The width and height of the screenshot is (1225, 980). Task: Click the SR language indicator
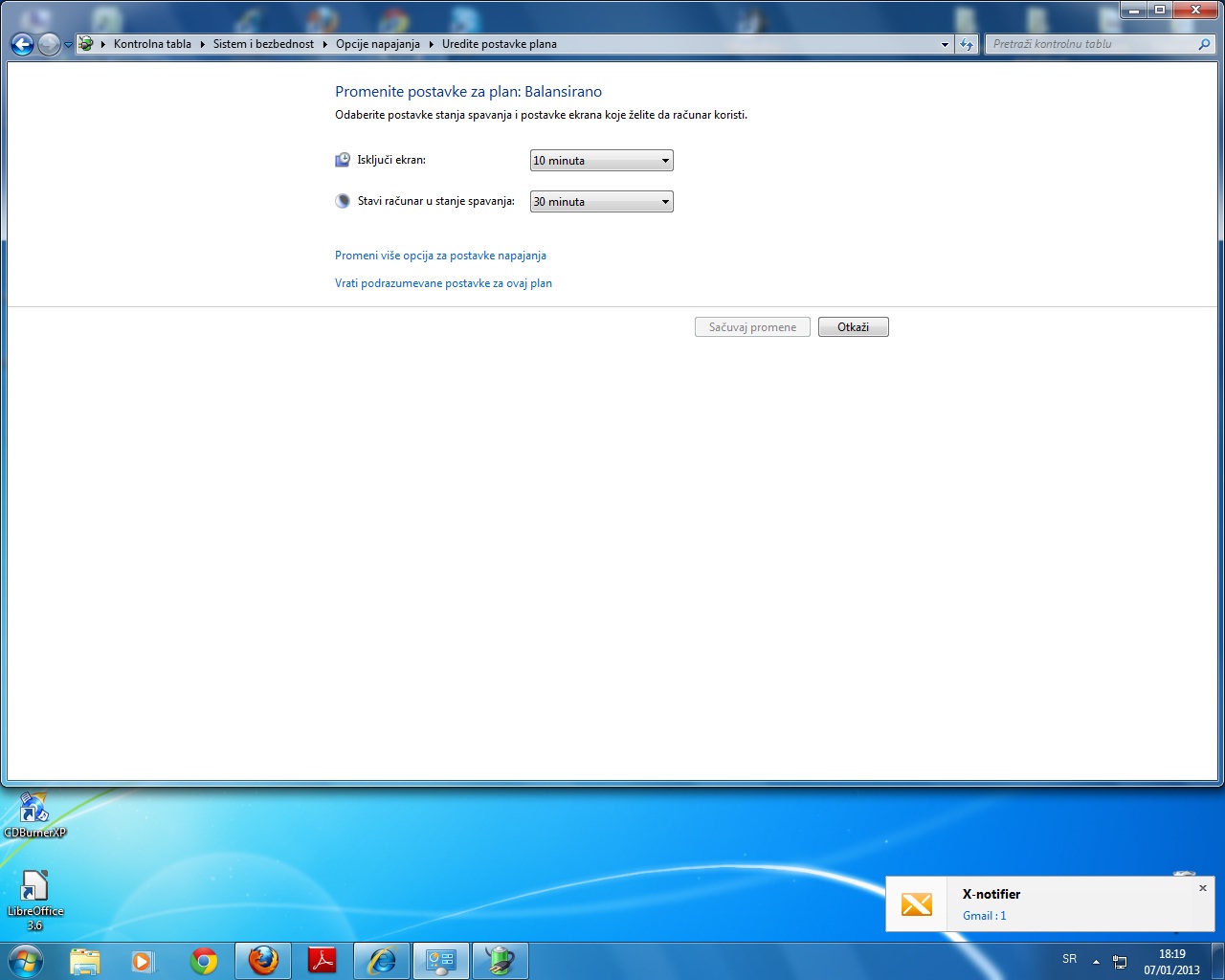coord(1070,959)
